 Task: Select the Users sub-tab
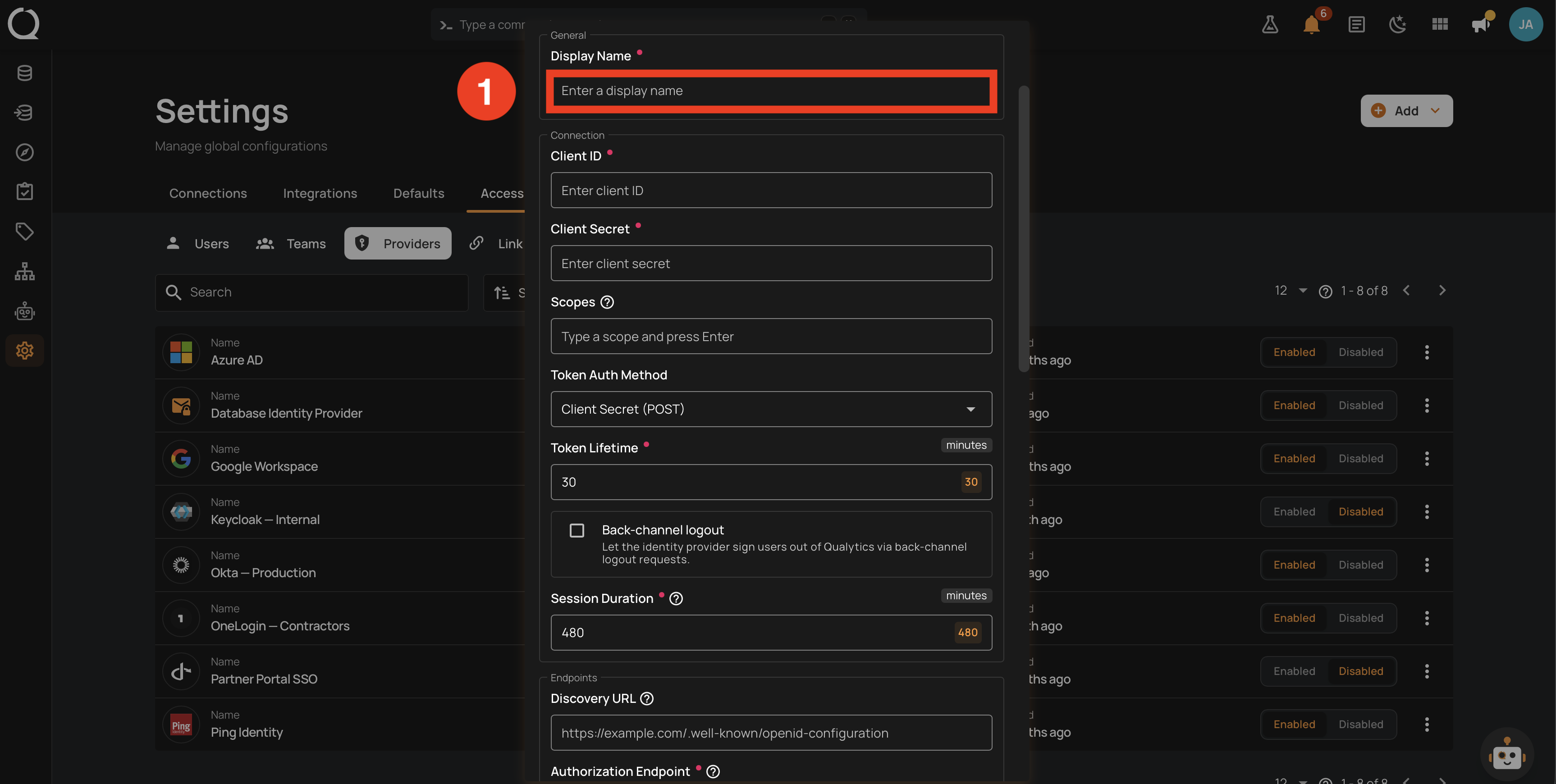pos(197,243)
